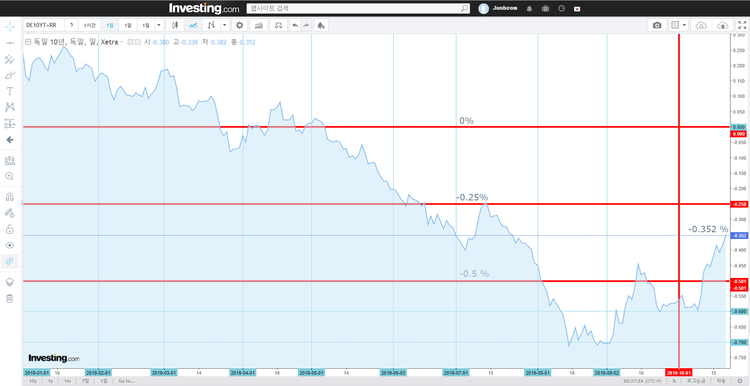Screen dimensions: 750x386
Task: Open the zoom-in magnifier tool
Action: coord(10,176)
